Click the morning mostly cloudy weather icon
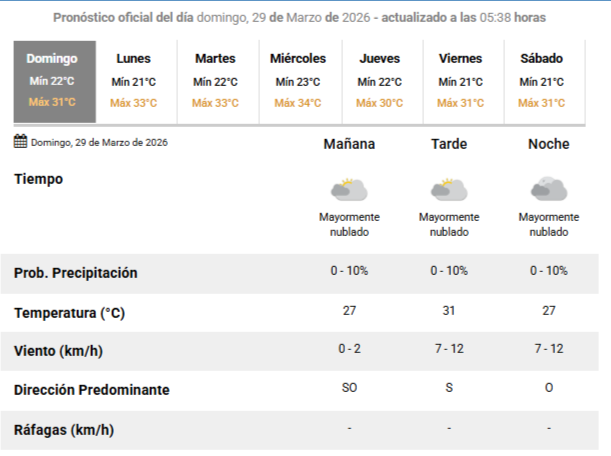 click(x=349, y=188)
